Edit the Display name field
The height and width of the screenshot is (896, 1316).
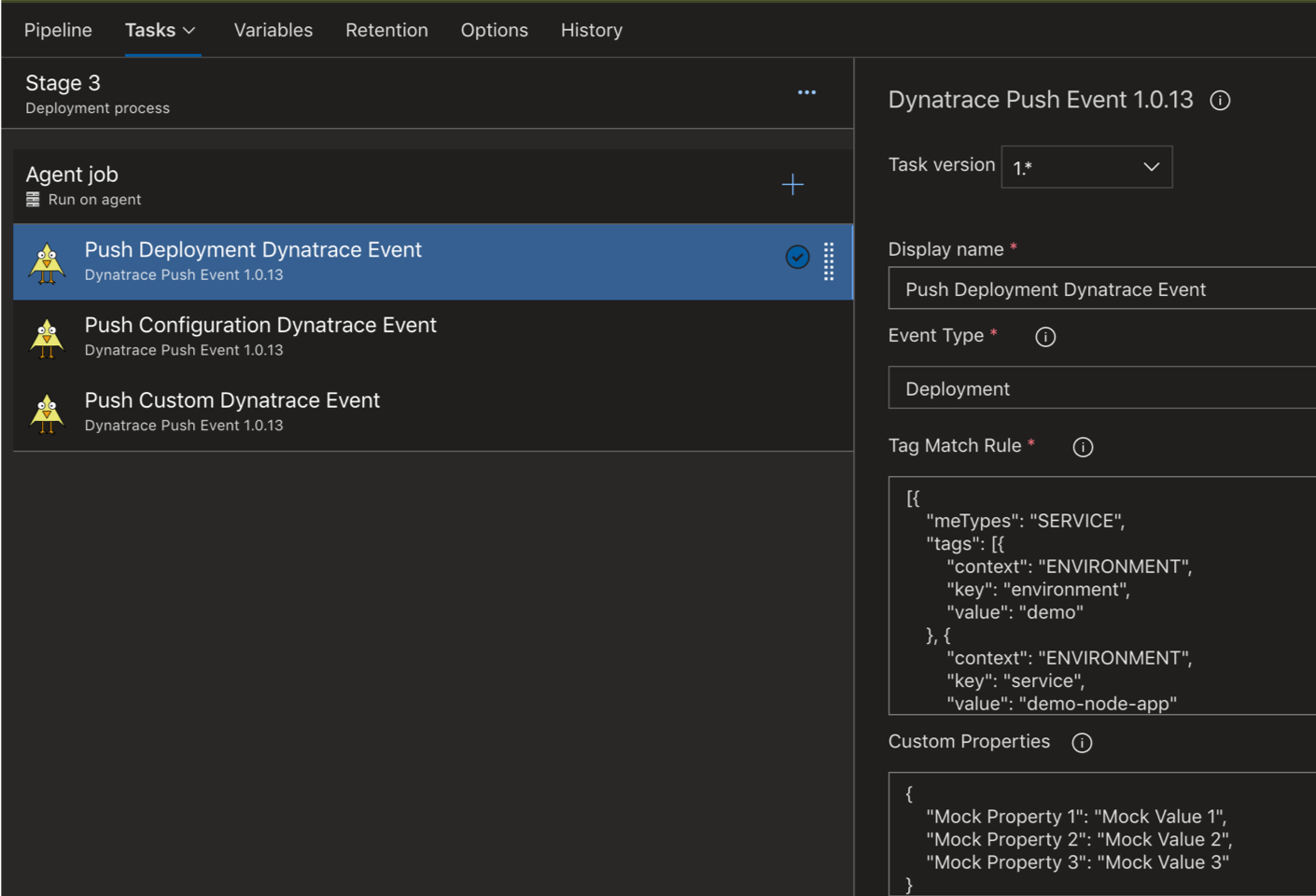pos(1102,288)
